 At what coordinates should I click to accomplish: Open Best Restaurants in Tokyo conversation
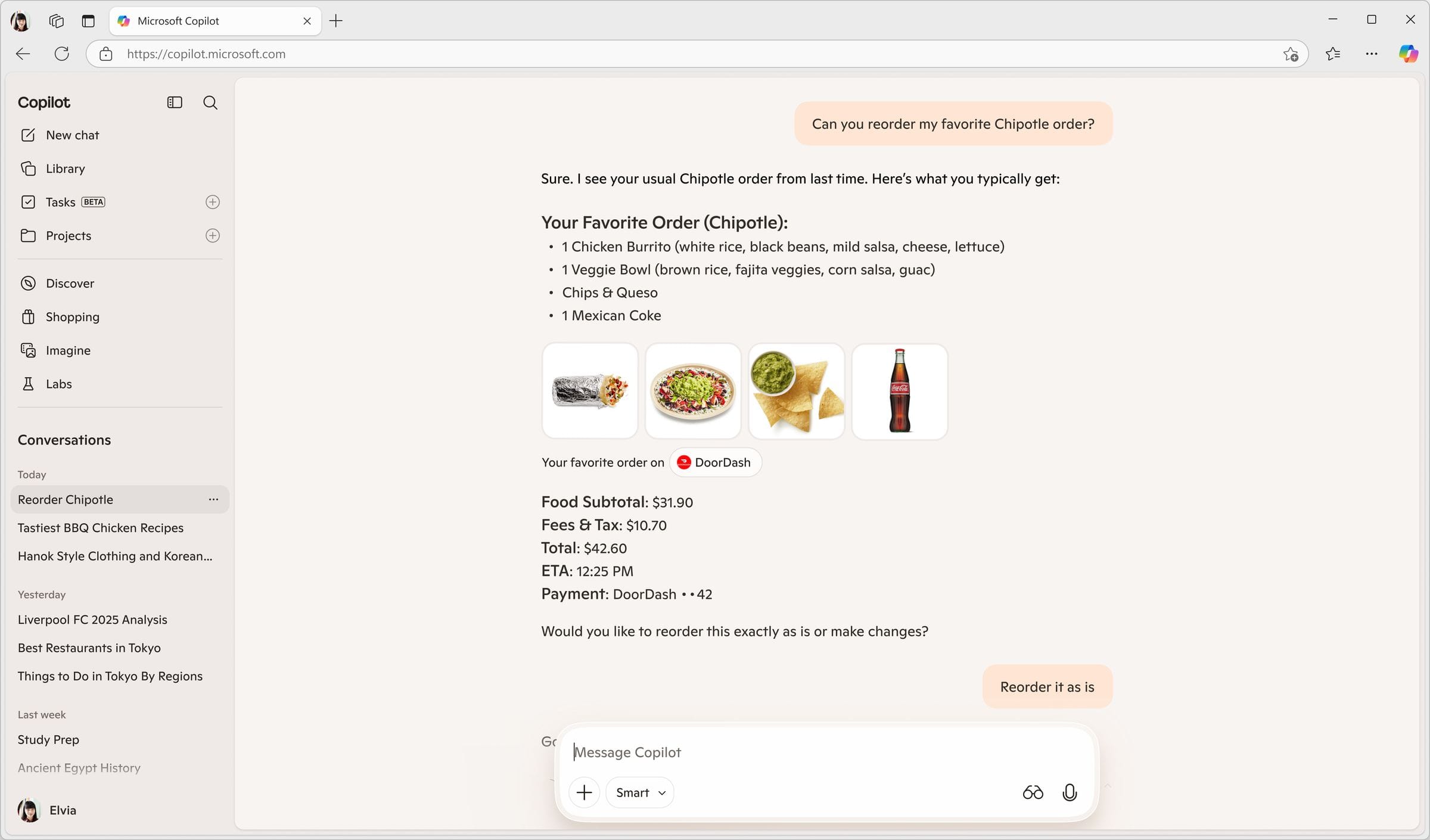coord(89,648)
